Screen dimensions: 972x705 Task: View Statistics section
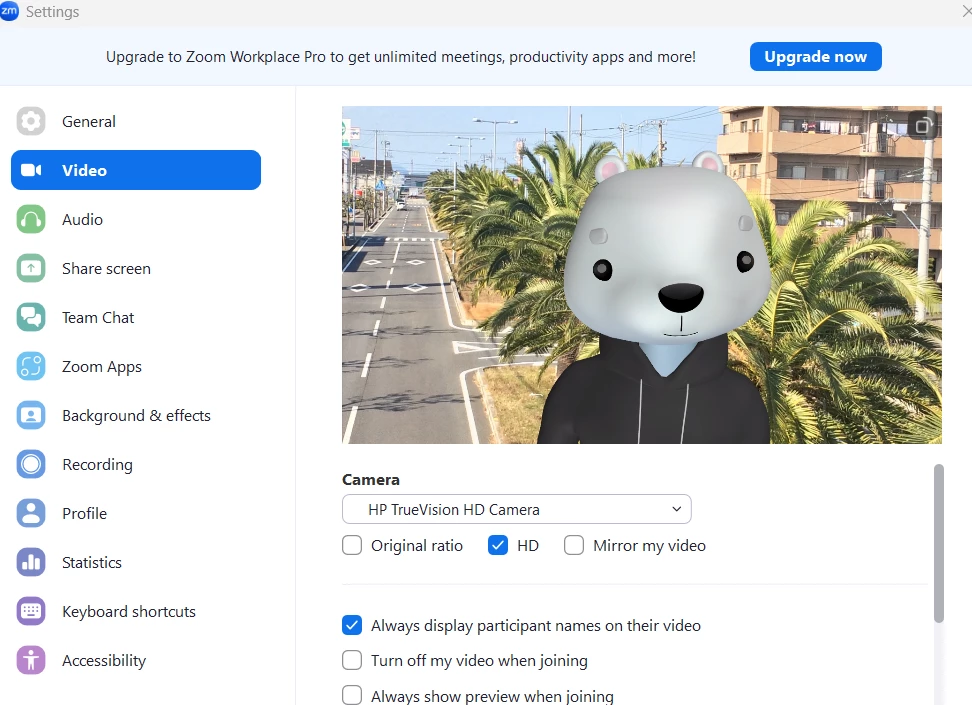tap(136, 562)
